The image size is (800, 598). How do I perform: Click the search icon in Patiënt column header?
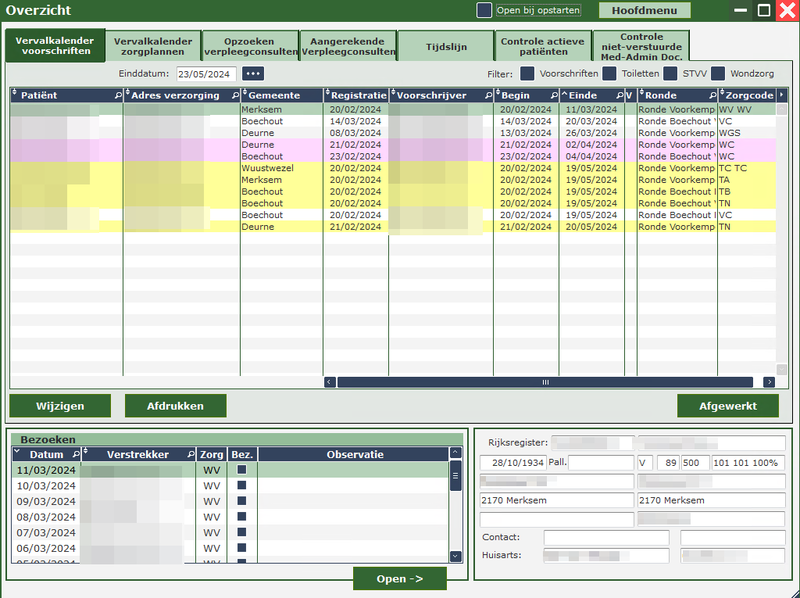[118, 95]
